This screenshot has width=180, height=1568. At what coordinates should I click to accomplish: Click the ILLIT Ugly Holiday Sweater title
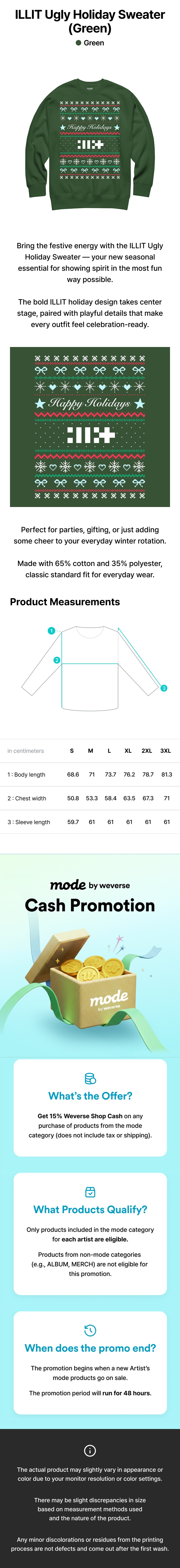[x=90, y=21]
